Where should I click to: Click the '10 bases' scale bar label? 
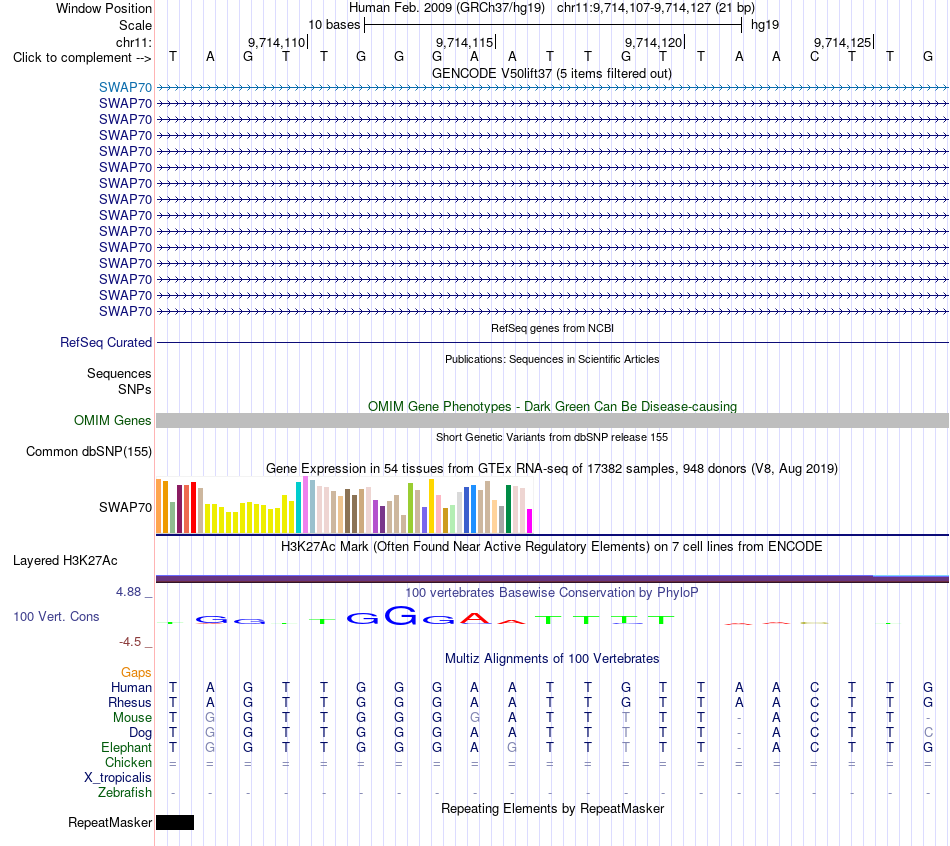(334, 25)
